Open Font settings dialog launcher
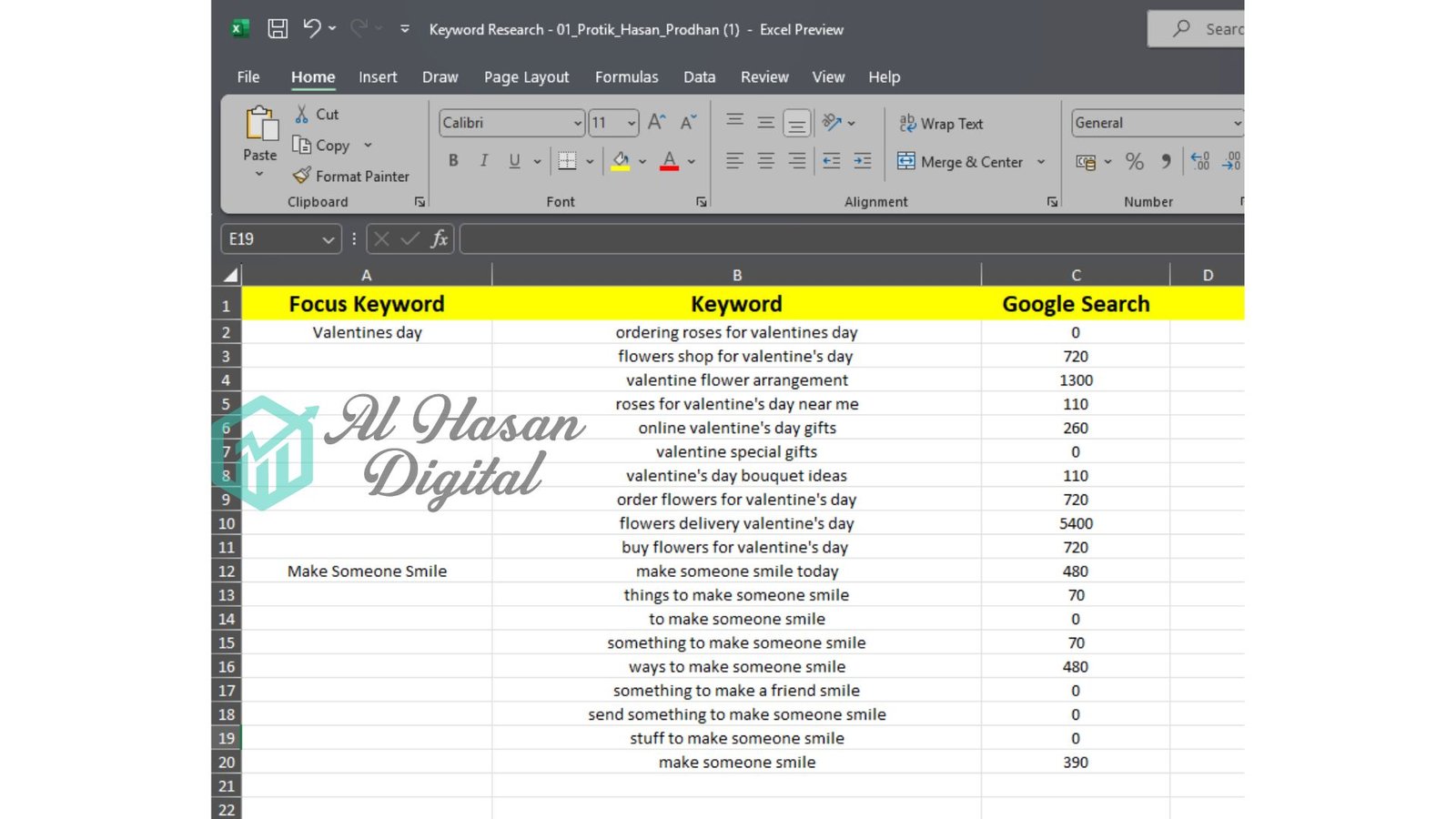The width and height of the screenshot is (1456, 819). (702, 202)
